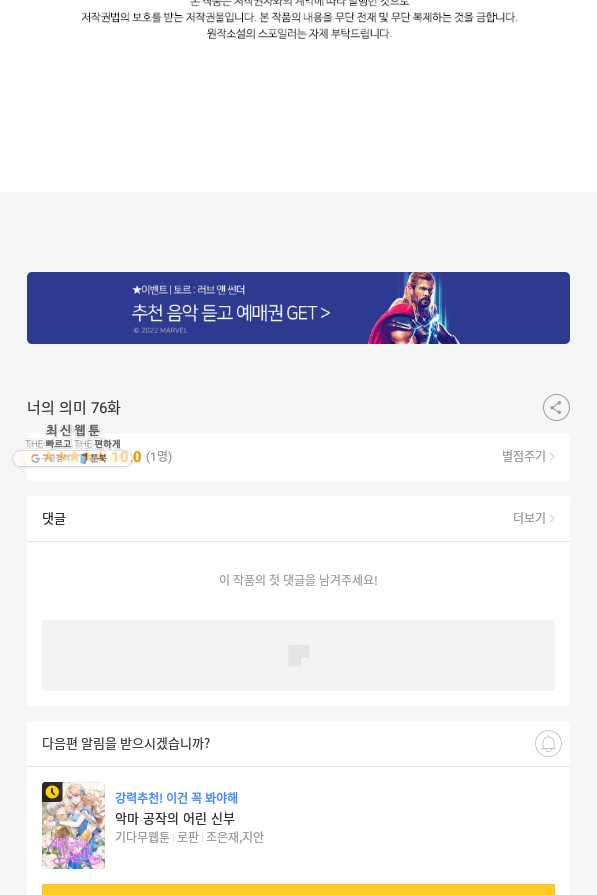
Task: Toggle the next-episode notification bell
Action: click(548, 743)
